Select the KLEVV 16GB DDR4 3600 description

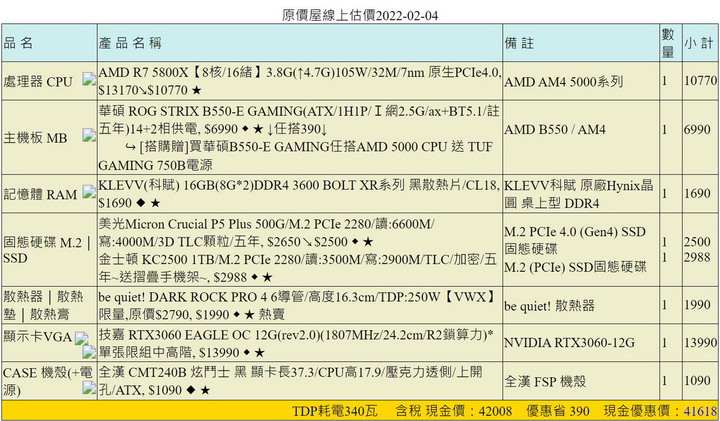tap(299, 194)
